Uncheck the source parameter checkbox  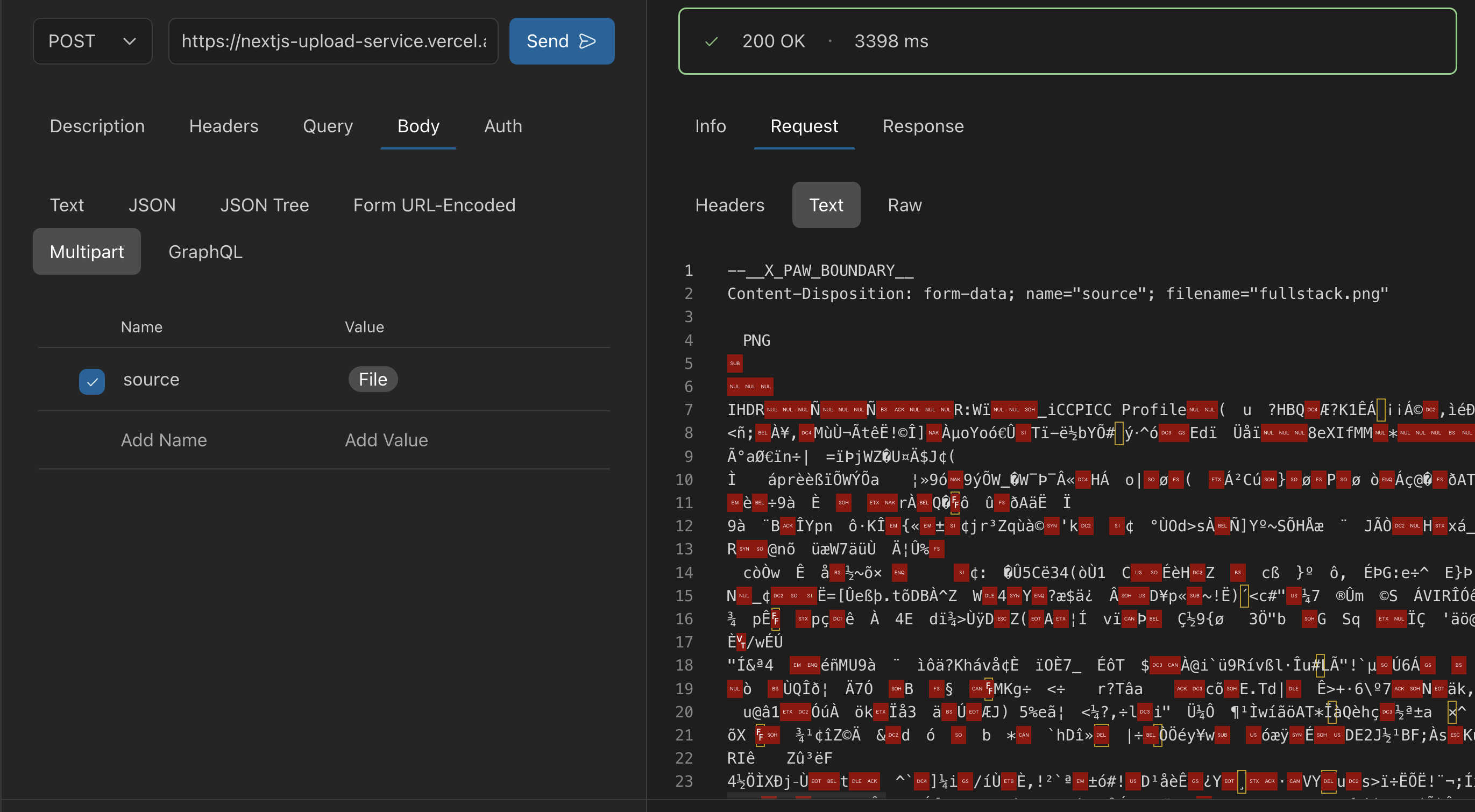pyautogui.click(x=91, y=381)
